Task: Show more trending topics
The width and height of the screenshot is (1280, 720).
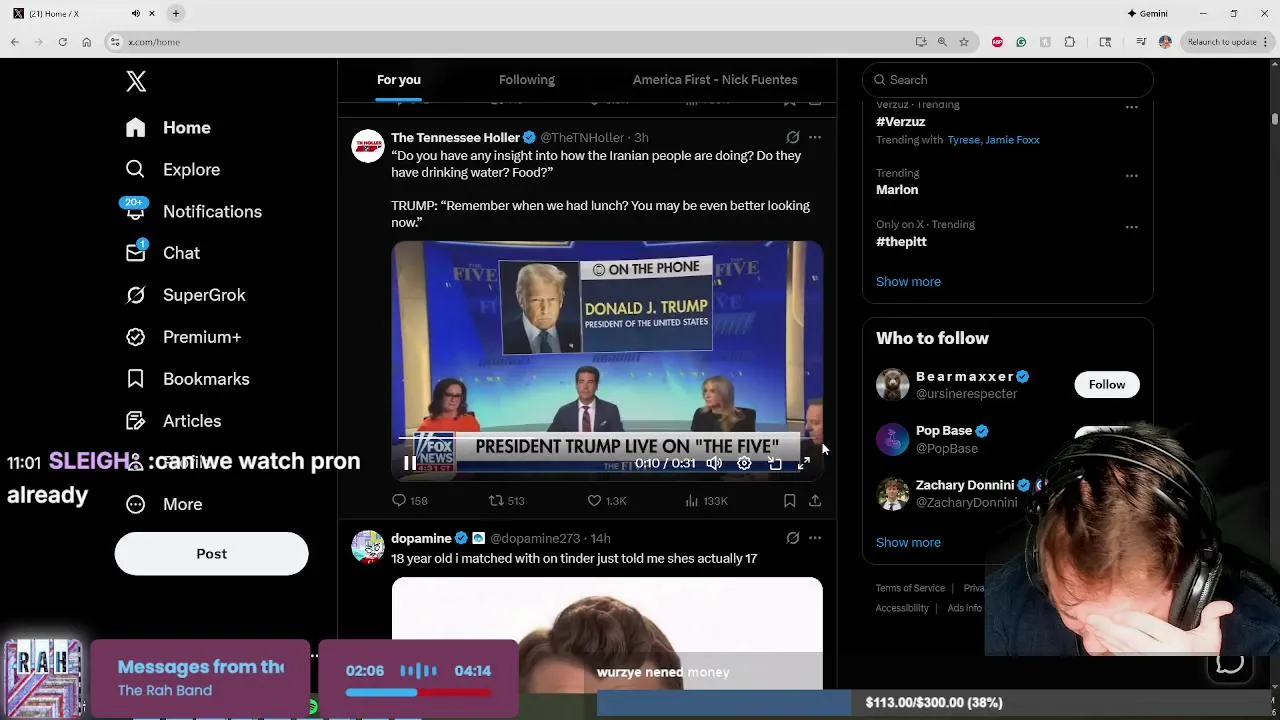Action: (x=908, y=282)
